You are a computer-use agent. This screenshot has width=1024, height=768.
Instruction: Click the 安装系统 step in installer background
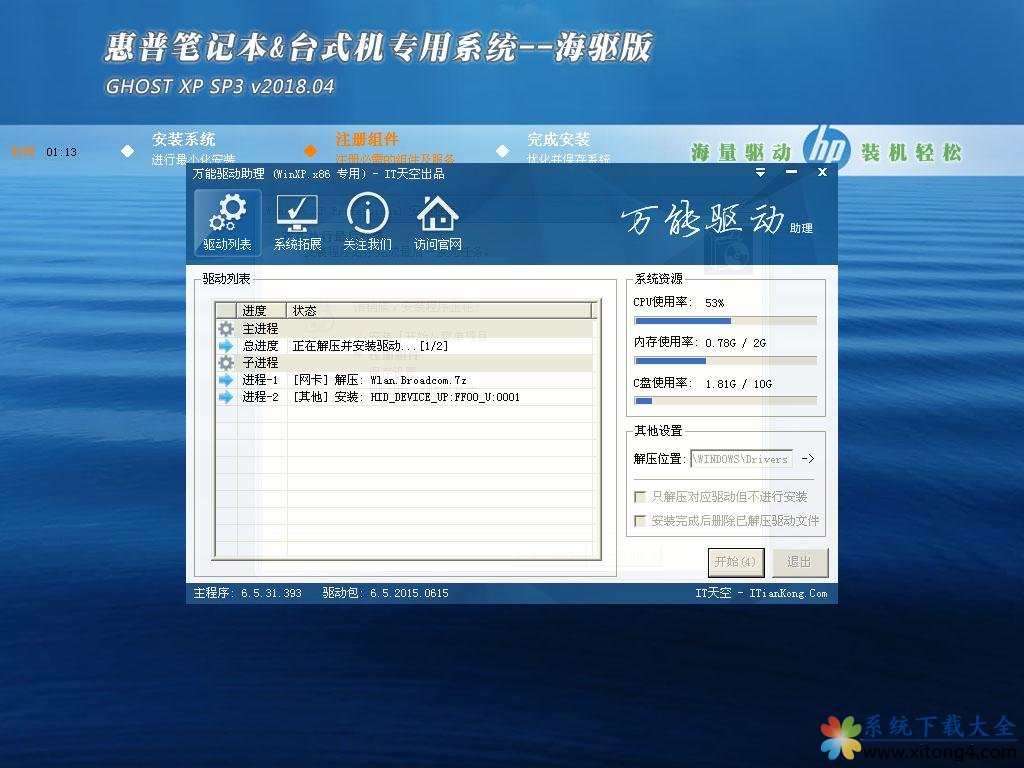184,139
